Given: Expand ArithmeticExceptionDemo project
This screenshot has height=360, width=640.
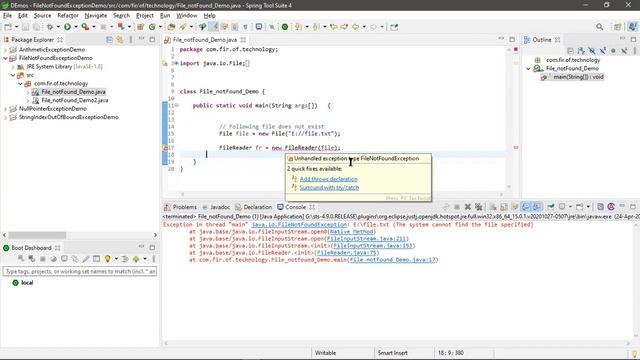Looking at the screenshot, I should (x=5, y=50).
